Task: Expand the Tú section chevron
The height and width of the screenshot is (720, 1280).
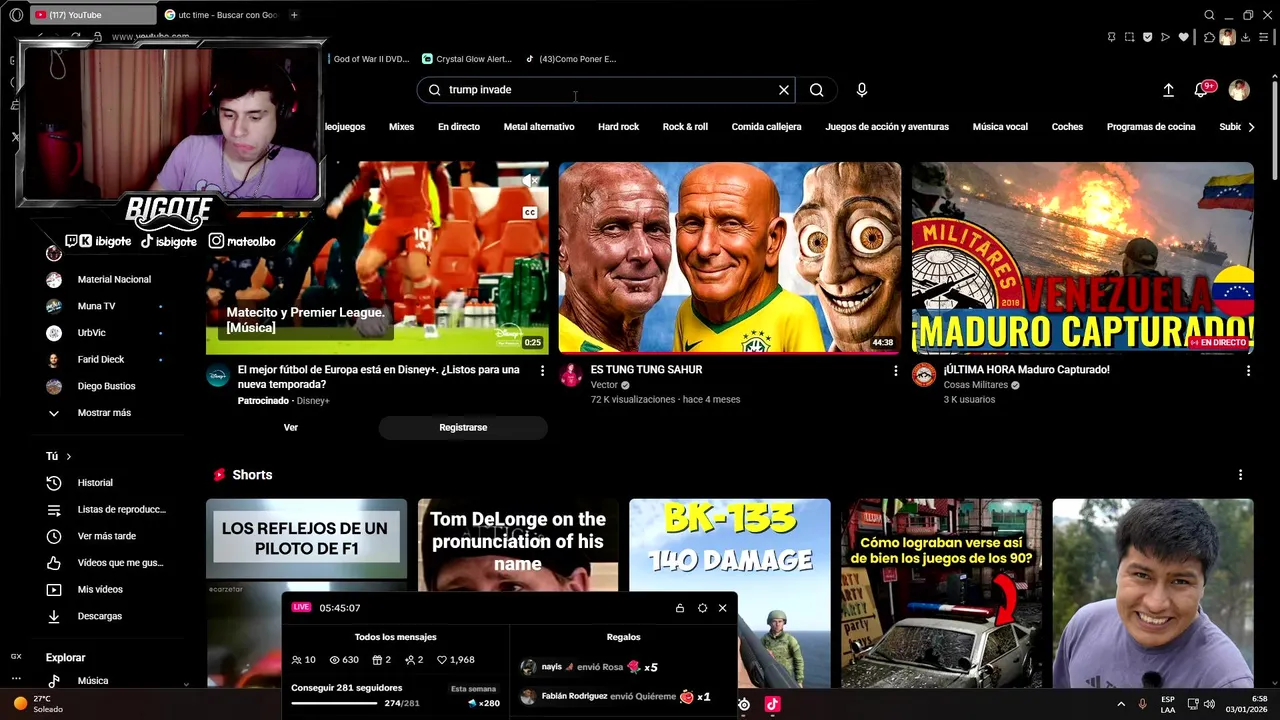Action: pyautogui.click(x=69, y=457)
